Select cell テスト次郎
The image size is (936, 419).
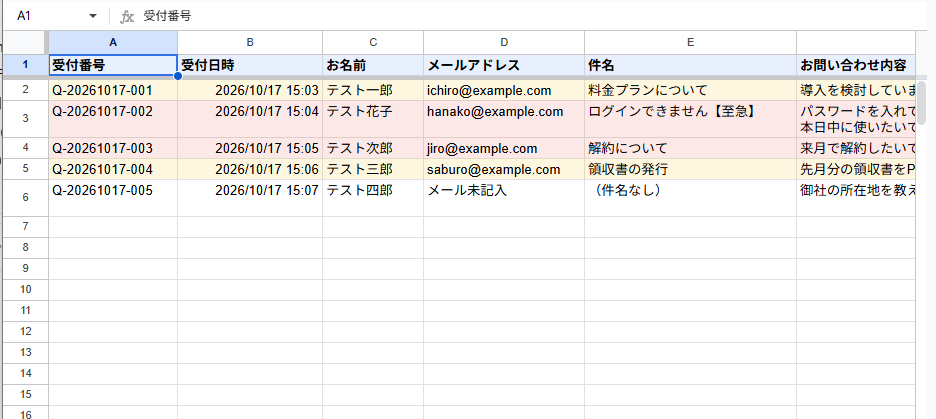pos(373,148)
